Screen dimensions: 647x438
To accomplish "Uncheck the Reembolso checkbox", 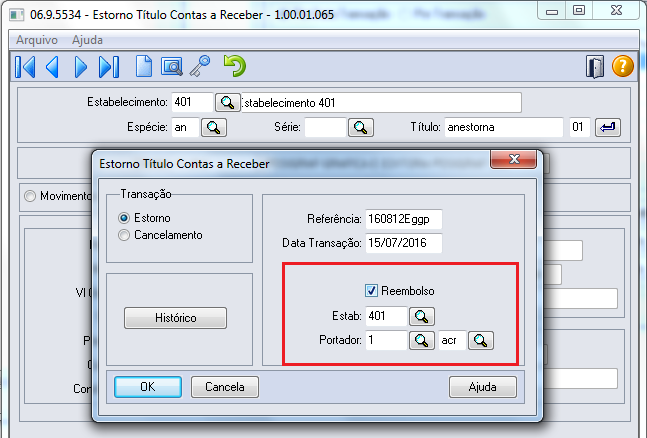I will pos(371,291).
